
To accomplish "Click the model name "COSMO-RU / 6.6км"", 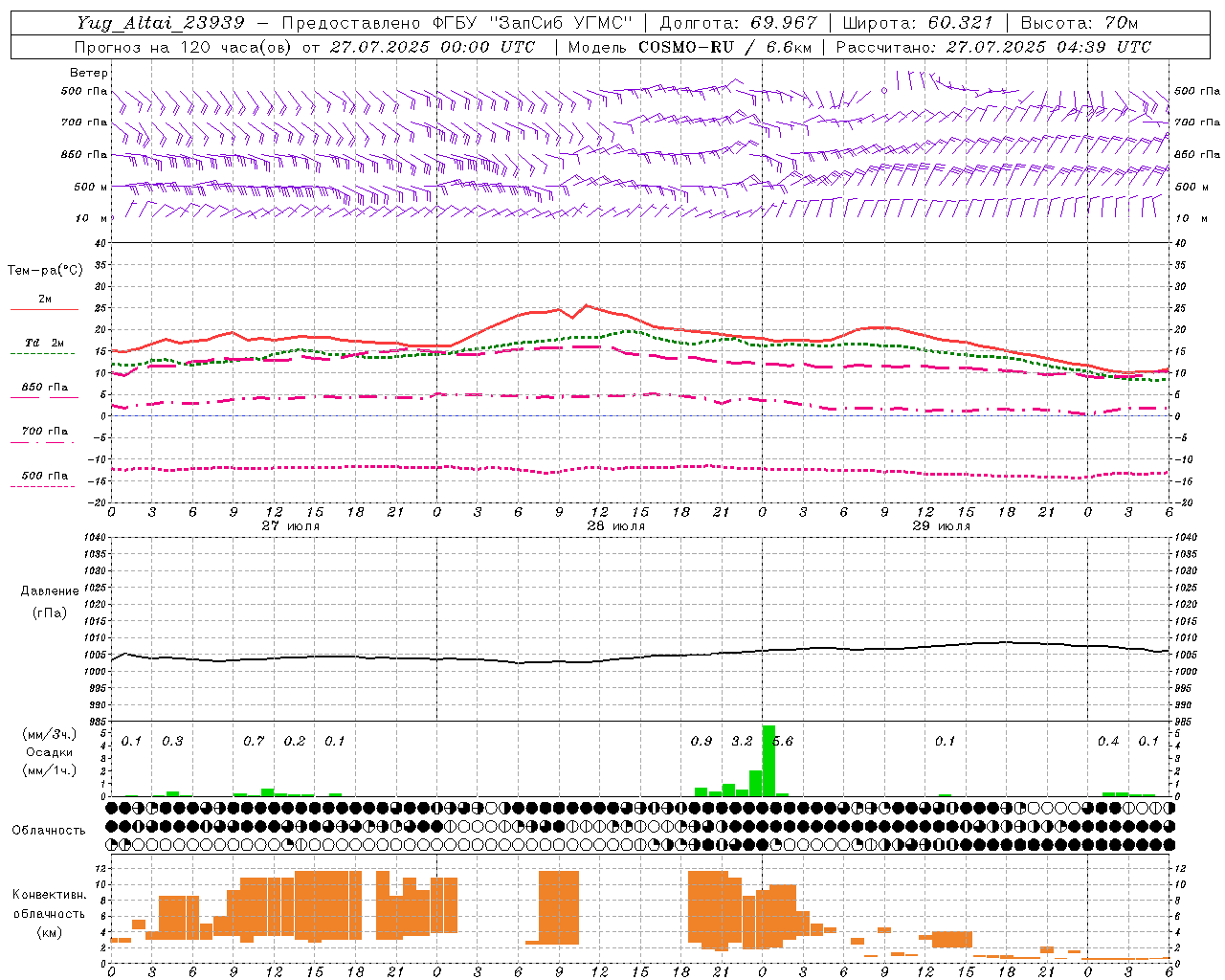I will 724,47.
